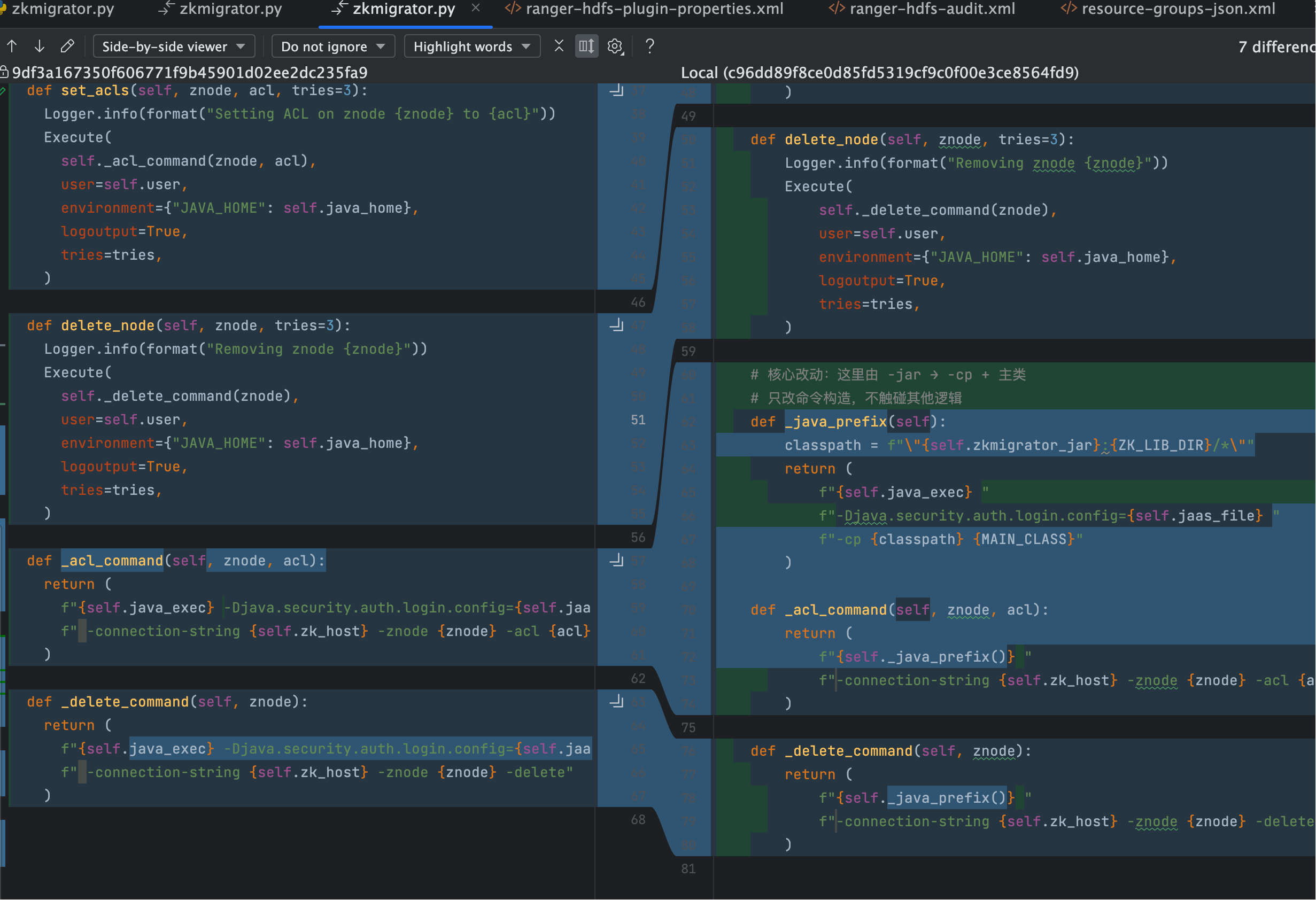Open the Do not ignore dropdown

[x=332, y=46]
